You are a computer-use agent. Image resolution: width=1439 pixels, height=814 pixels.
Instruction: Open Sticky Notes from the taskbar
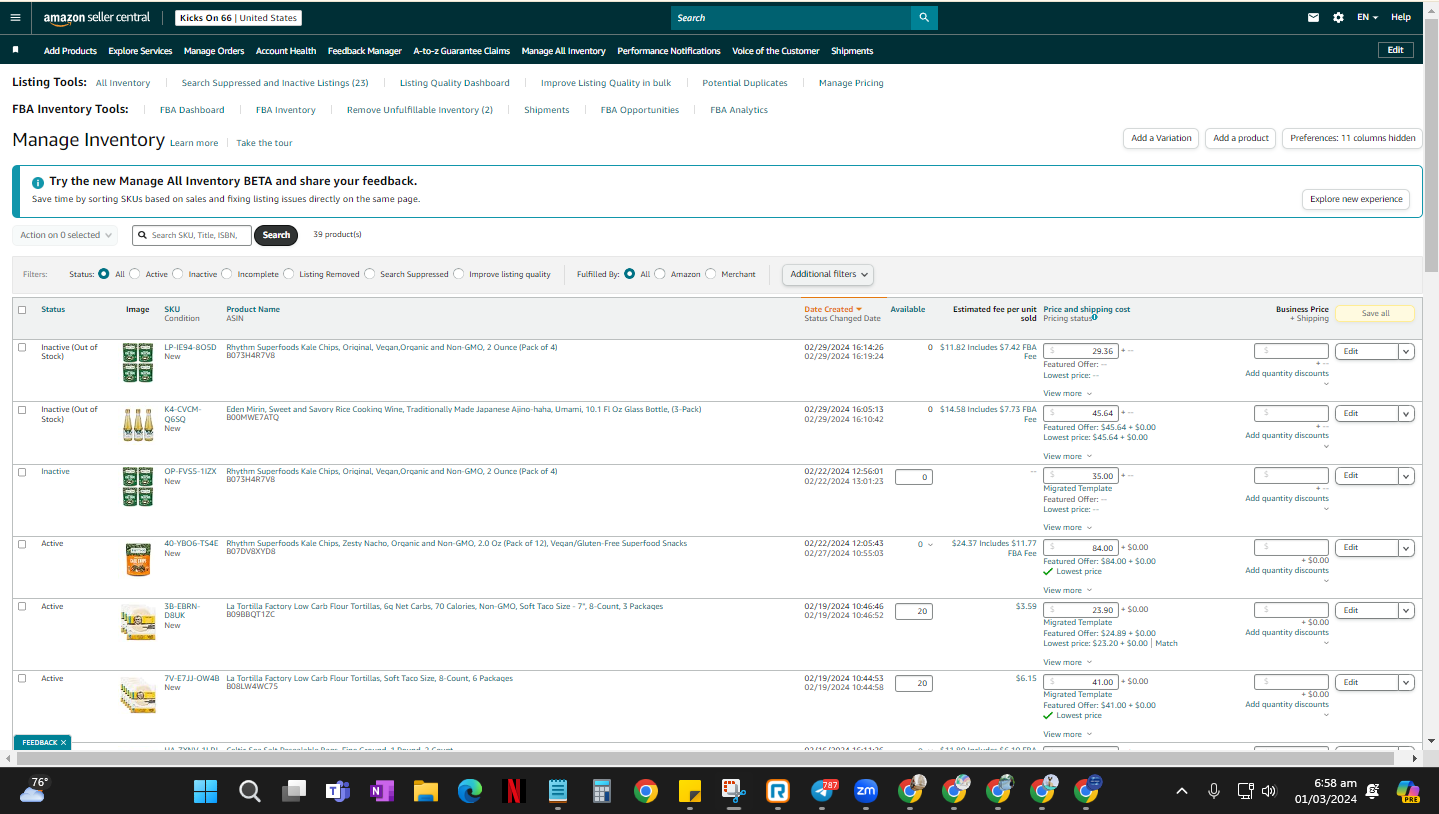pos(690,792)
